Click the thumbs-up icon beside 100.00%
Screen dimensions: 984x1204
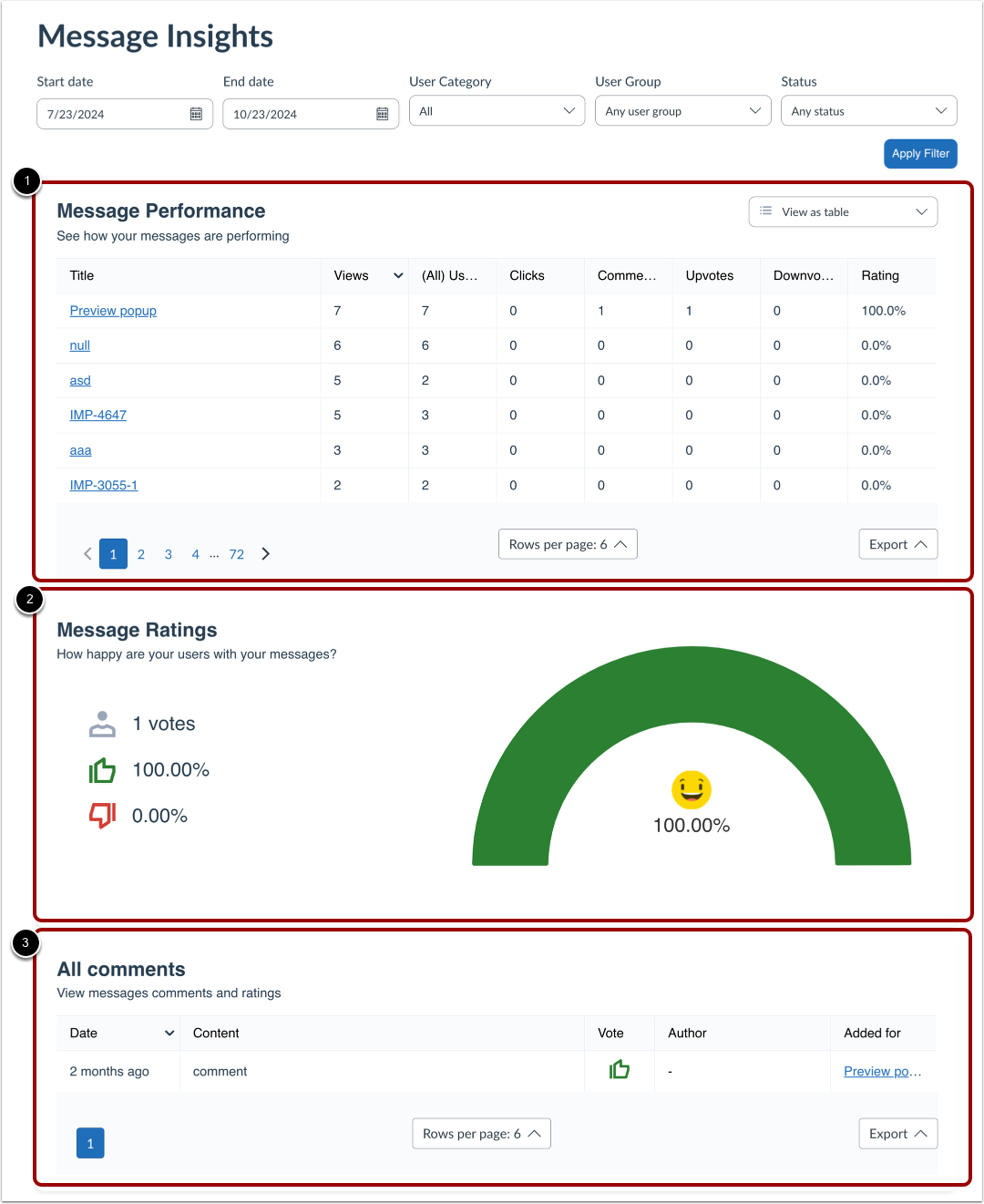click(102, 769)
